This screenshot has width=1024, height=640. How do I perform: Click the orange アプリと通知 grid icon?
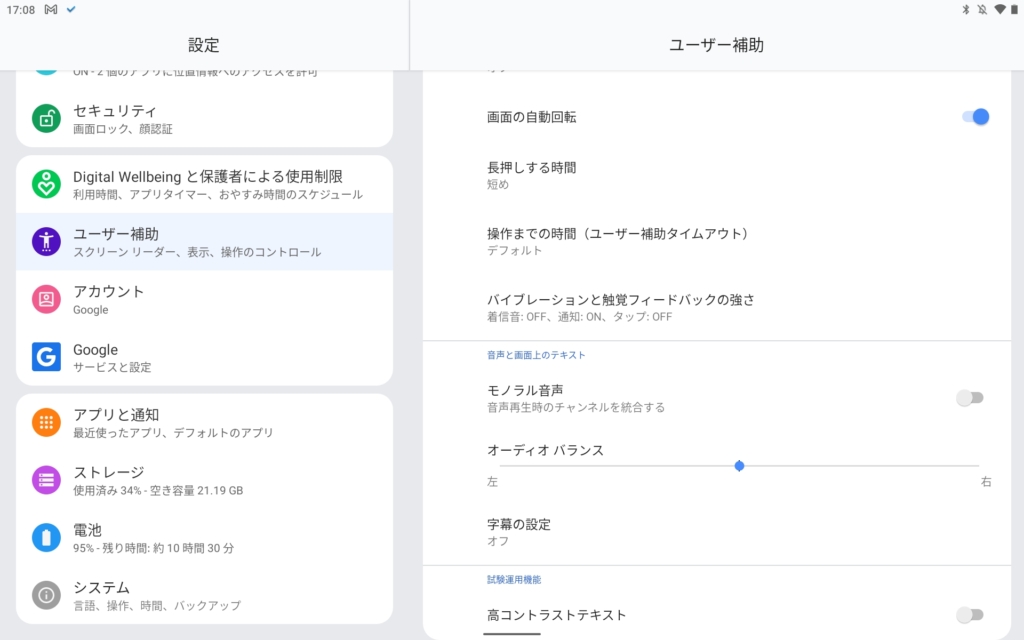tap(46, 423)
